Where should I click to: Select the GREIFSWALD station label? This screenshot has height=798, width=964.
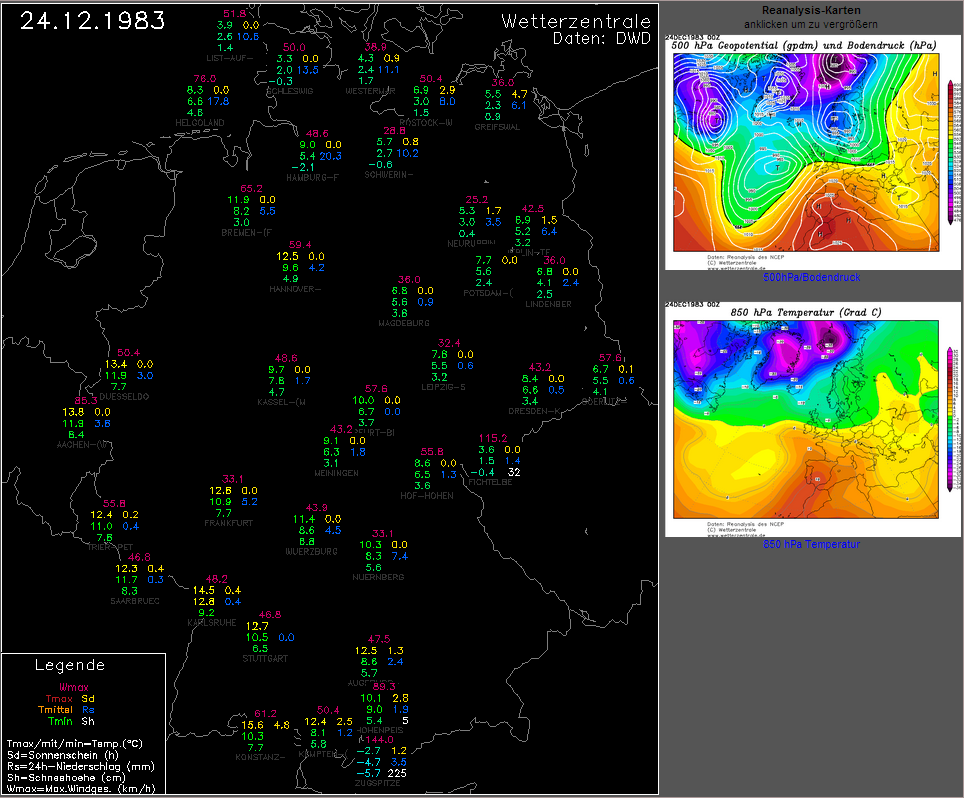[x=497, y=127]
